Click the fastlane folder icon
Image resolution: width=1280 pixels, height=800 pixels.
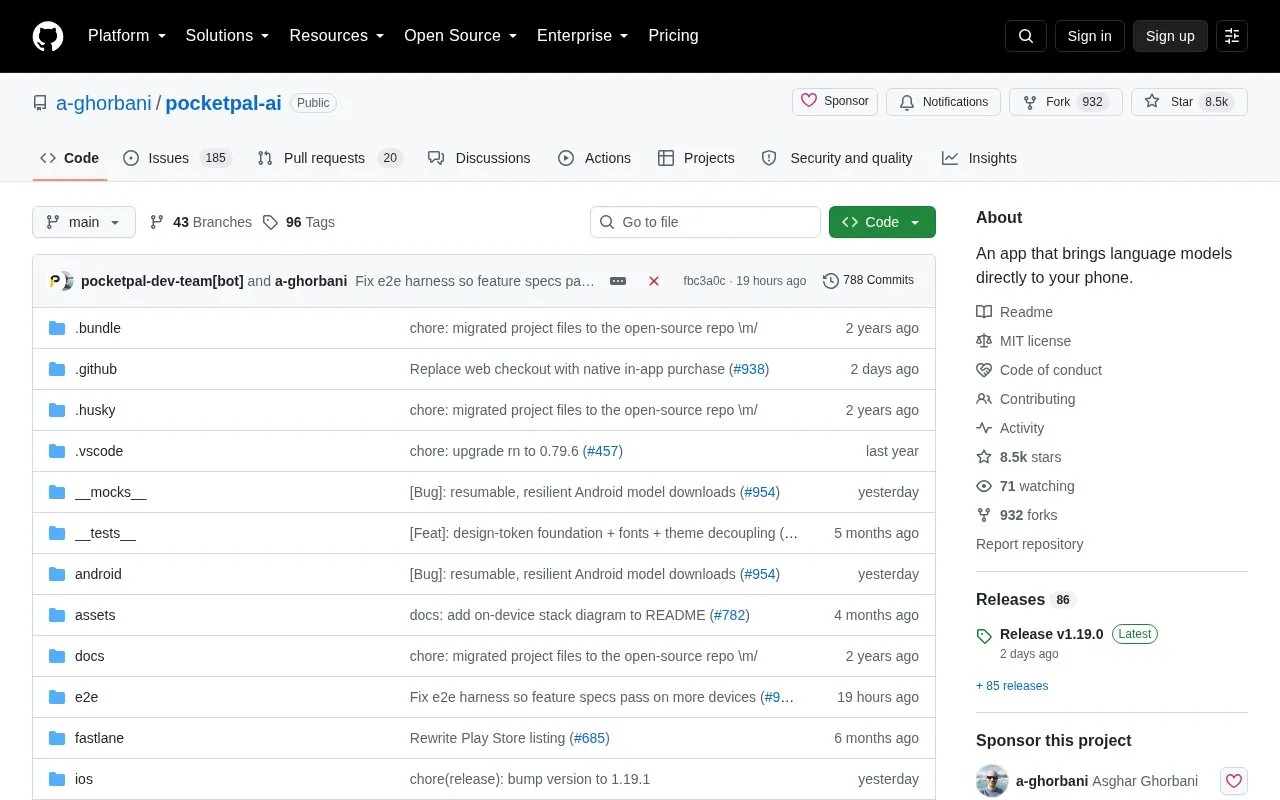pos(57,738)
